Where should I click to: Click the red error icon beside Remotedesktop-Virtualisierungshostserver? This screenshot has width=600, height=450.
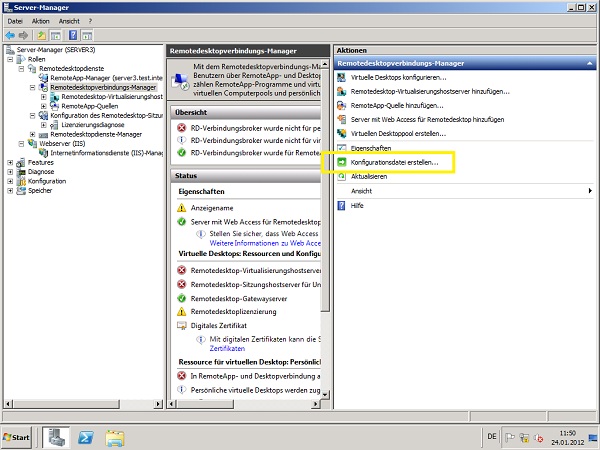[x=182, y=270]
